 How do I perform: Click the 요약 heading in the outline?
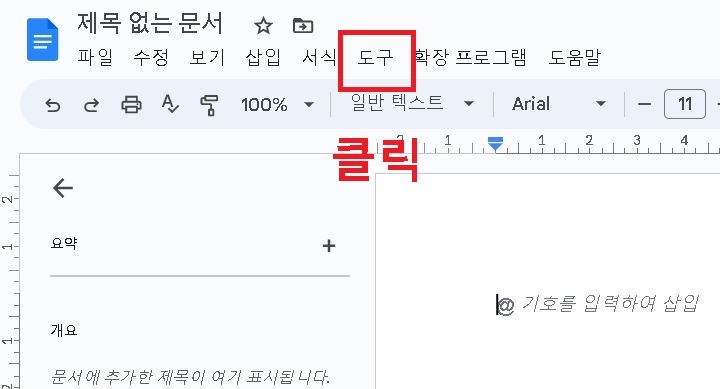click(64, 243)
